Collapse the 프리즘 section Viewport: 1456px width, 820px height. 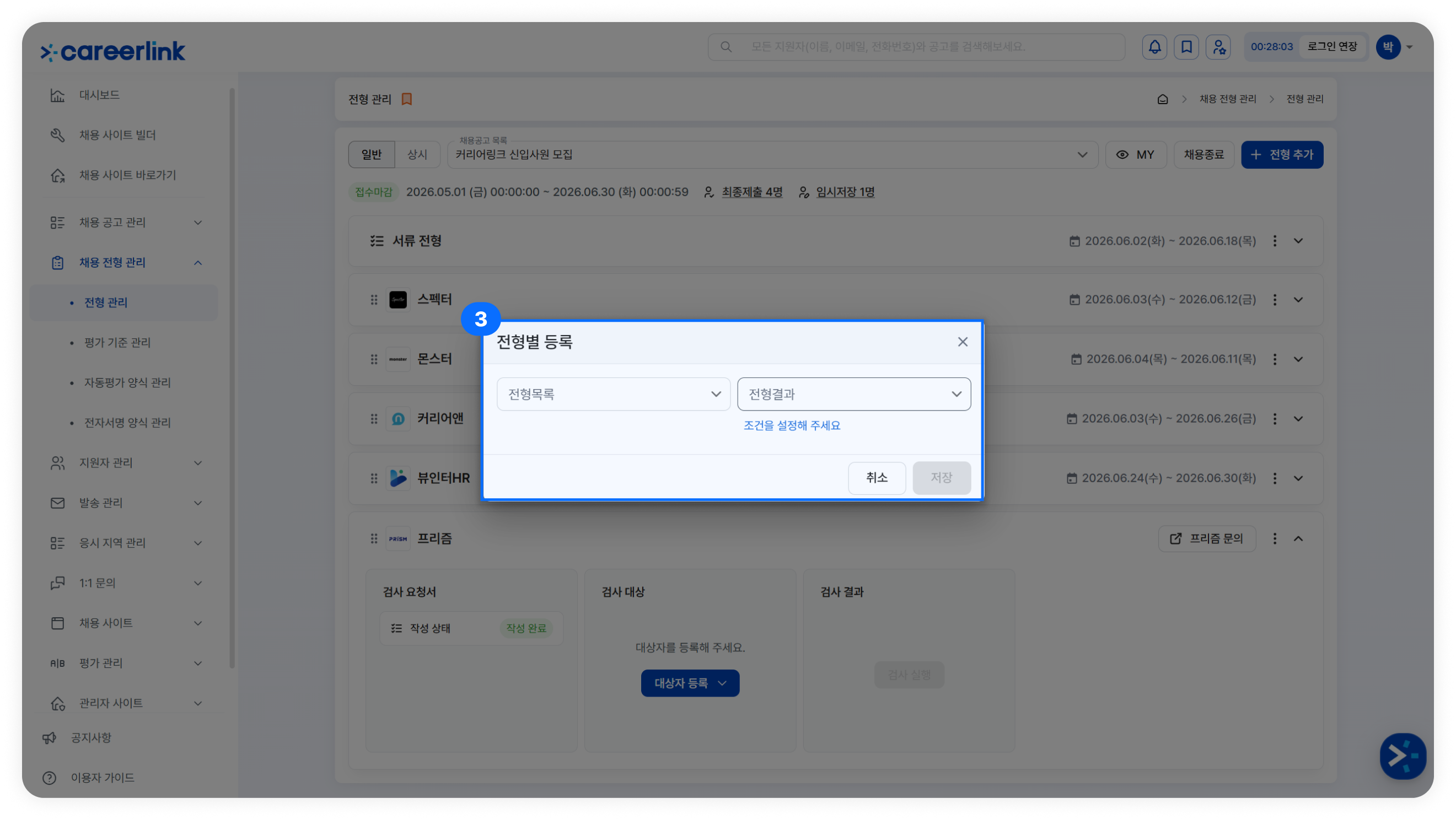[x=1298, y=538]
